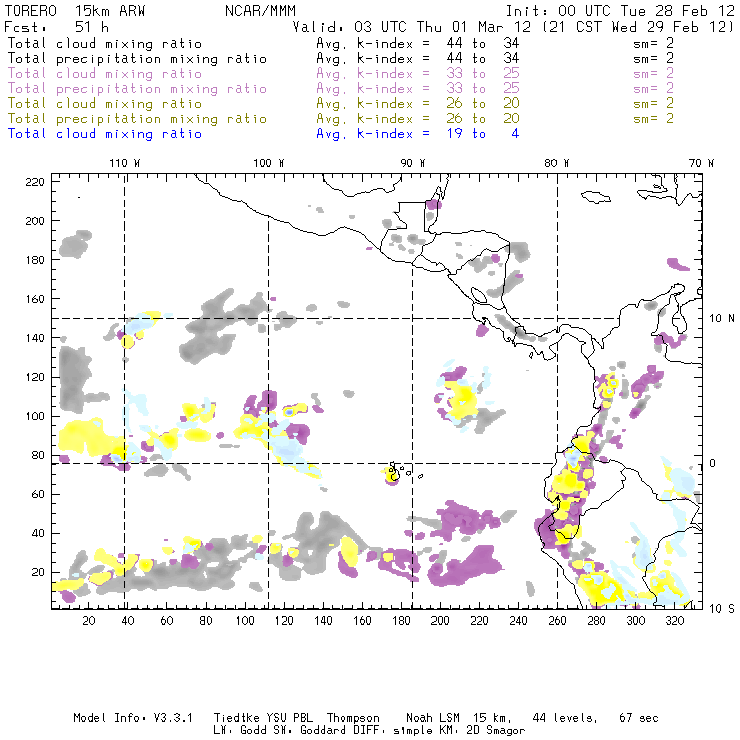Click the 'NCAR/MMM' header label
This screenshot has width=740, height=740.
tap(260, 11)
